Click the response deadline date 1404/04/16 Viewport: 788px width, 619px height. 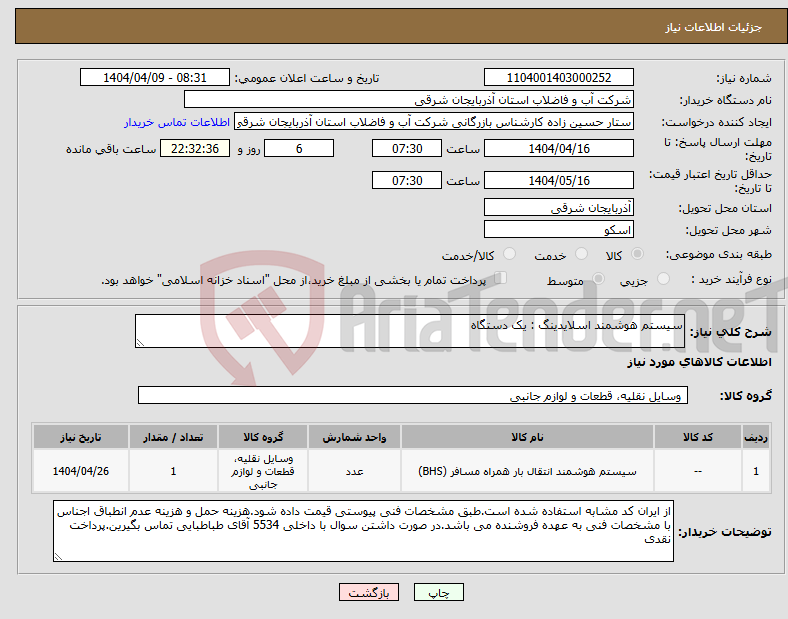click(x=558, y=148)
